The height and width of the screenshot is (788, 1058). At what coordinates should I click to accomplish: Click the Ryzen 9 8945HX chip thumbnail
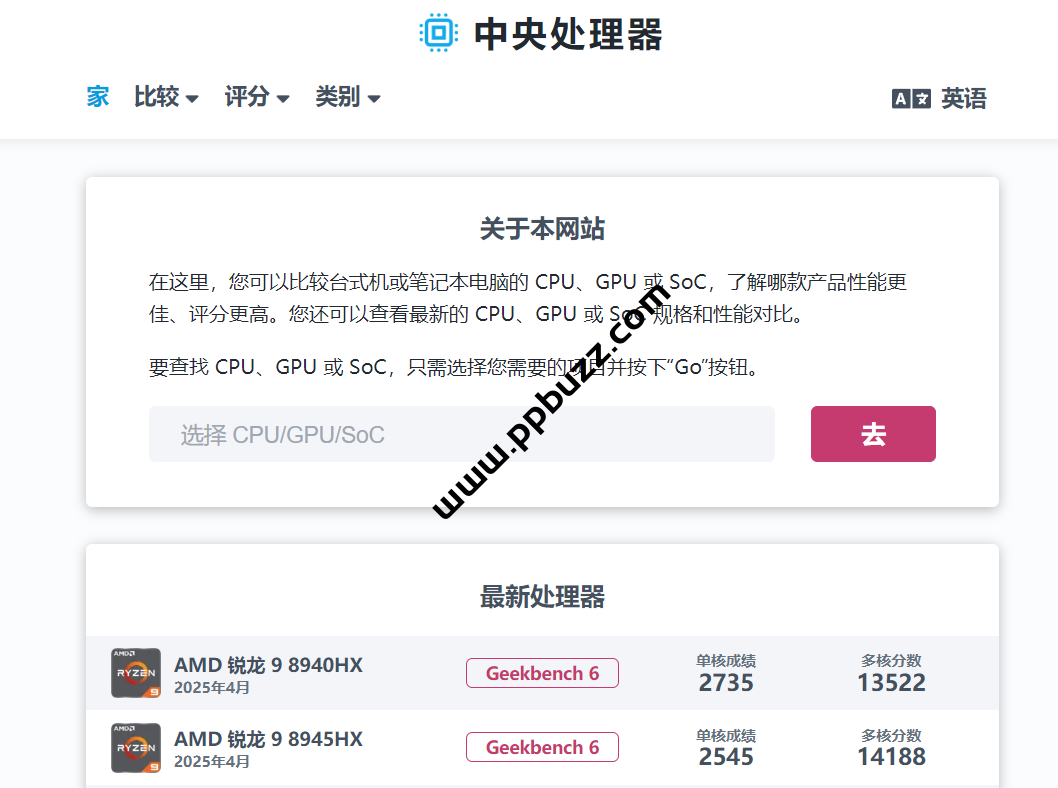pyautogui.click(x=136, y=748)
